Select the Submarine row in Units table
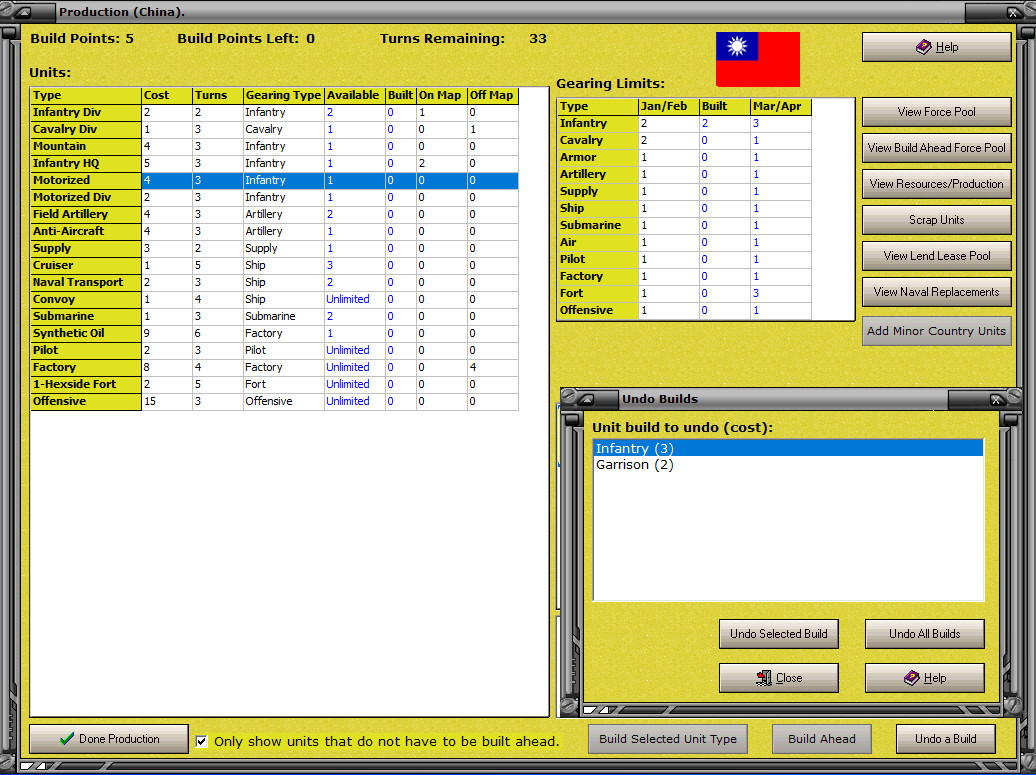1036x775 pixels. pyautogui.click(x=274, y=316)
